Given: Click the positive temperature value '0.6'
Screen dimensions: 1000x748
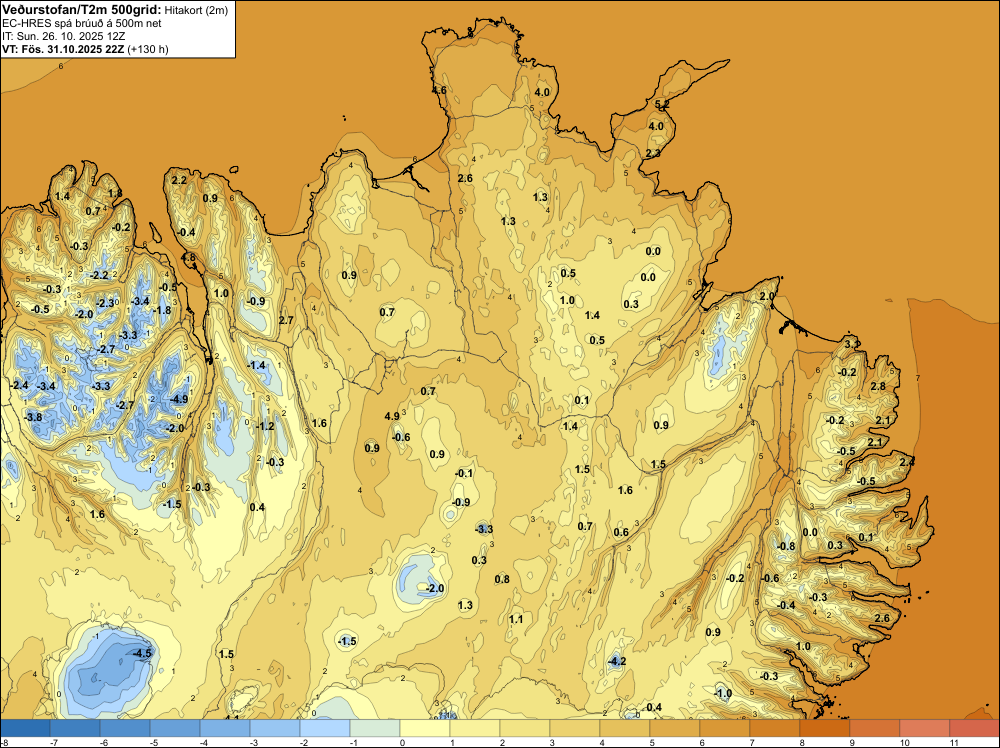Looking at the screenshot, I should point(621,532).
